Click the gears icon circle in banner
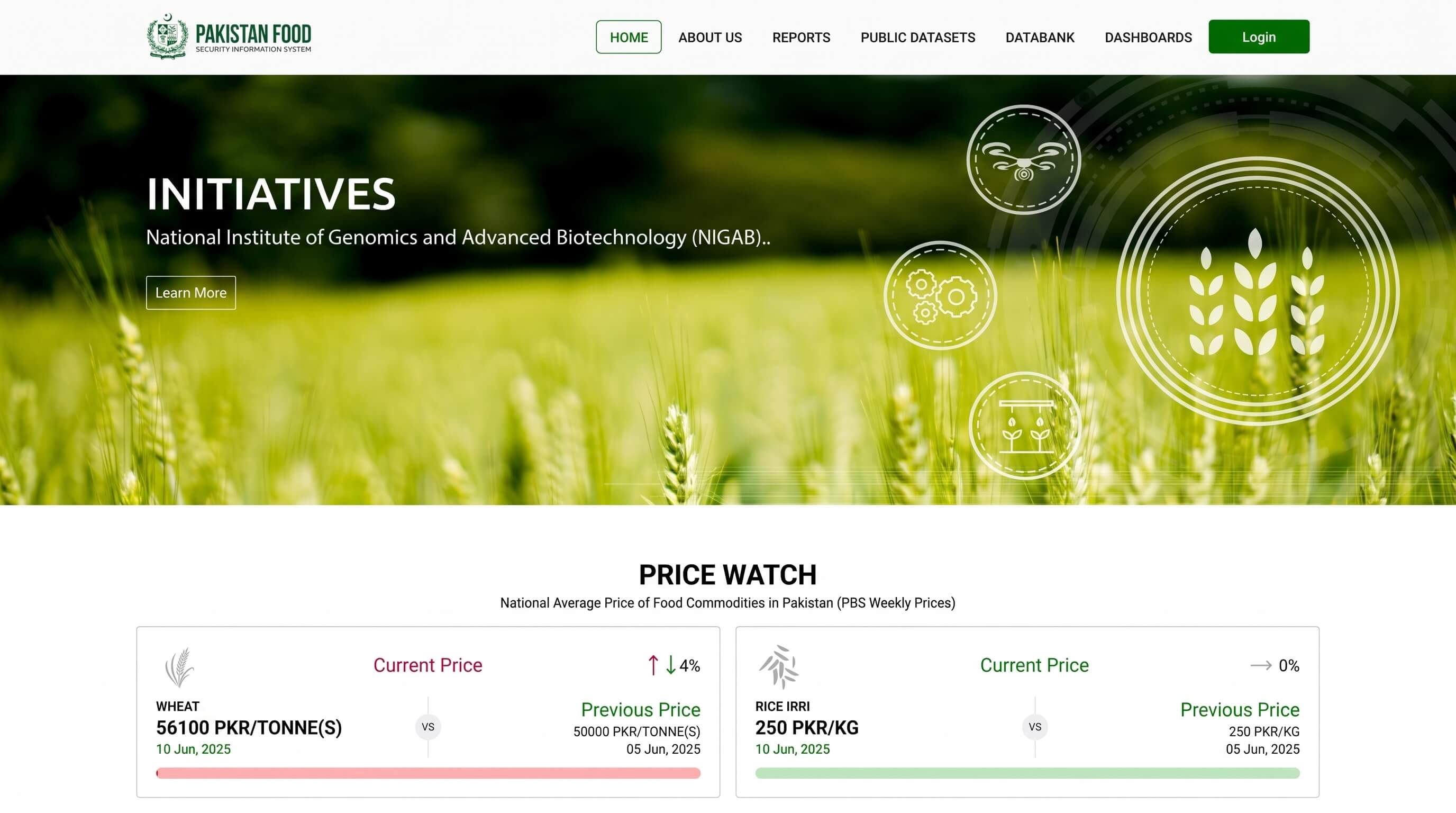This screenshot has height=813, width=1456. [x=941, y=295]
